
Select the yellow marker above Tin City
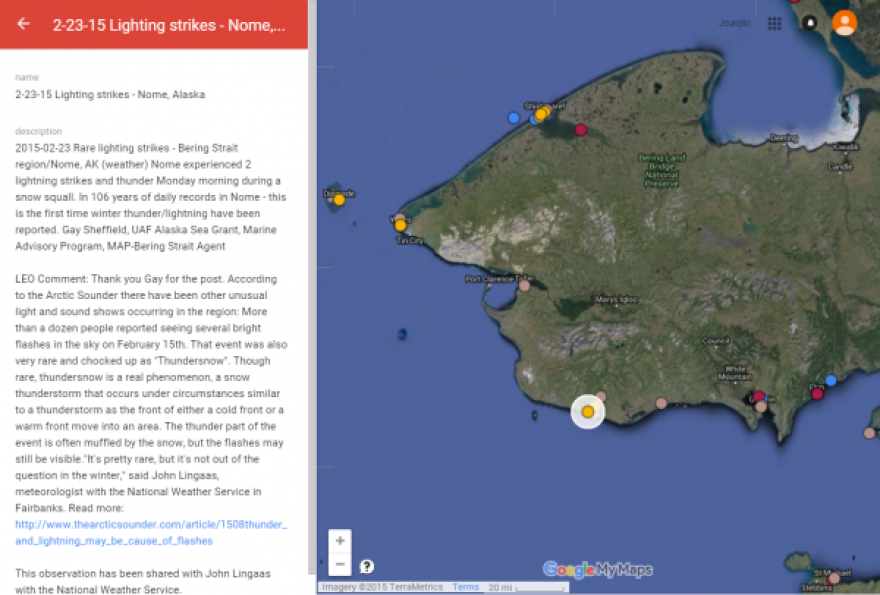pyautogui.click(x=400, y=226)
